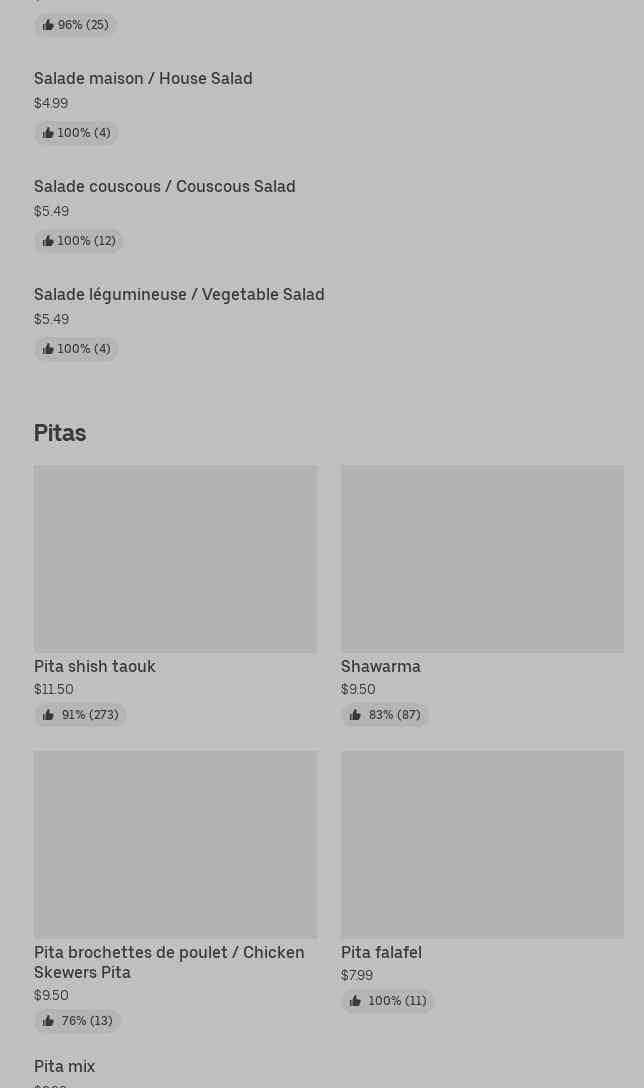
Task: Open the Chicken Skewers Pita photo
Action: [x=175, y=844]
